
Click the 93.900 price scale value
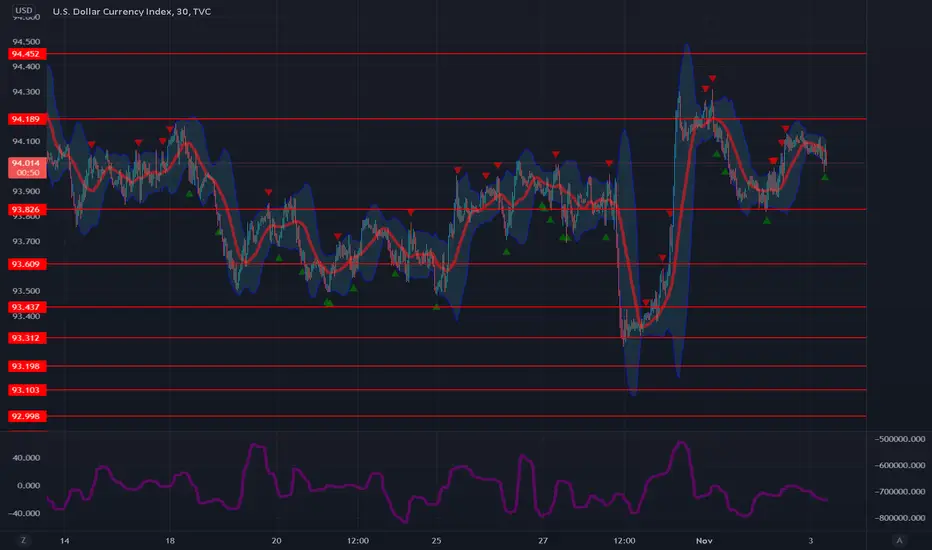[26, 191]
